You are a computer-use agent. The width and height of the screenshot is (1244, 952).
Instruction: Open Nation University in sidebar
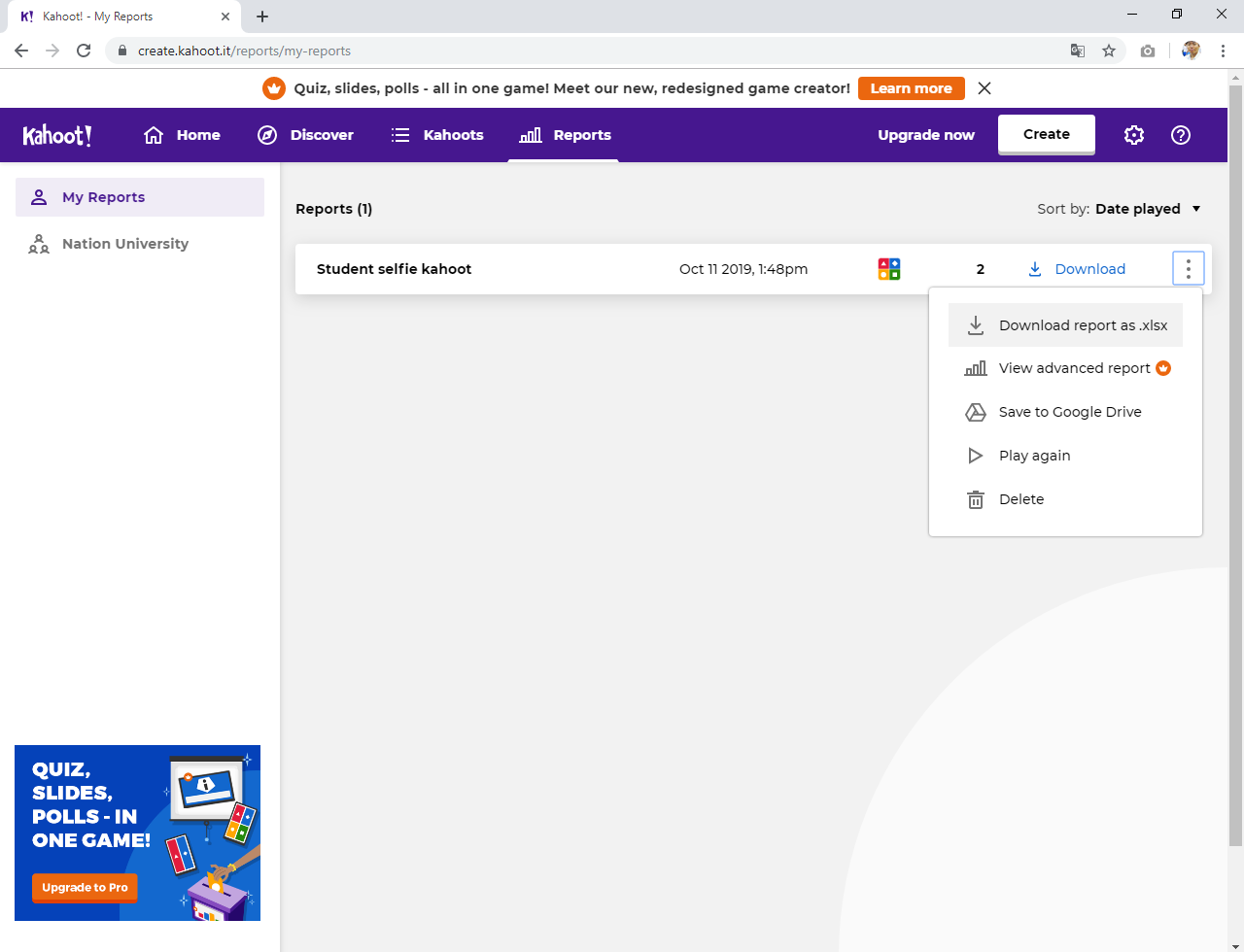click(x=124, y=244)
